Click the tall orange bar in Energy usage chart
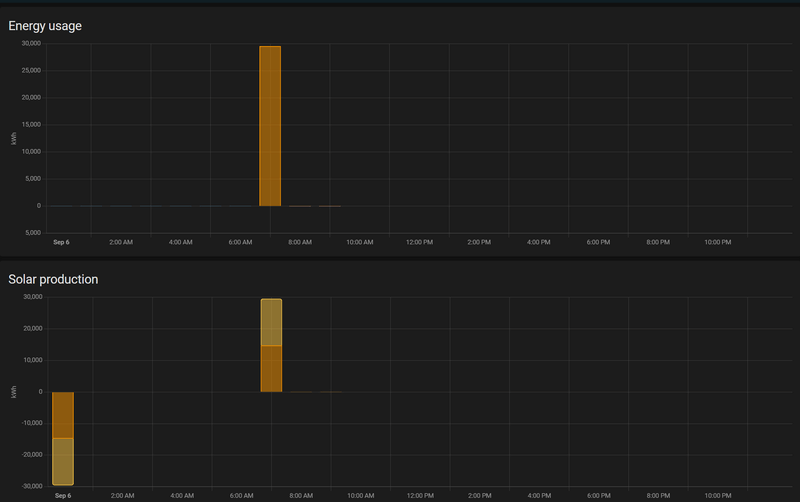The width and height of the screenshot is (800, 502). point(270,126)
